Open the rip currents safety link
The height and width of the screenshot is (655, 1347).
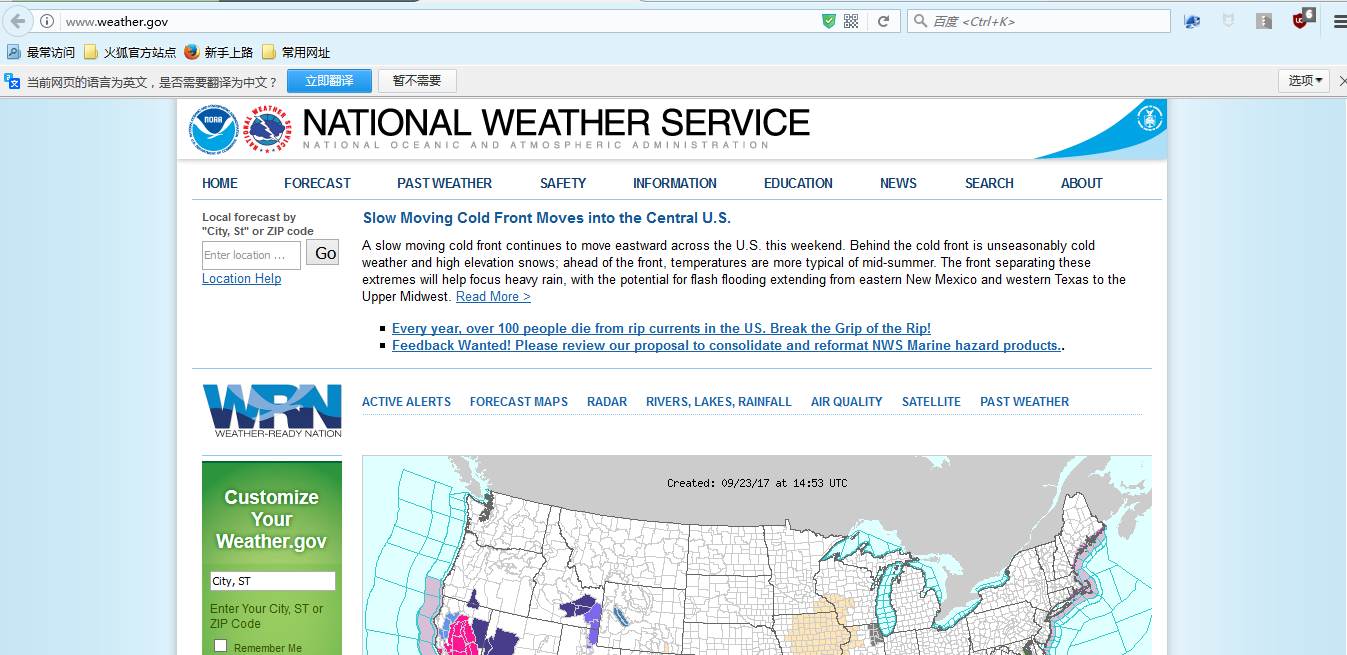pos(661,328)
